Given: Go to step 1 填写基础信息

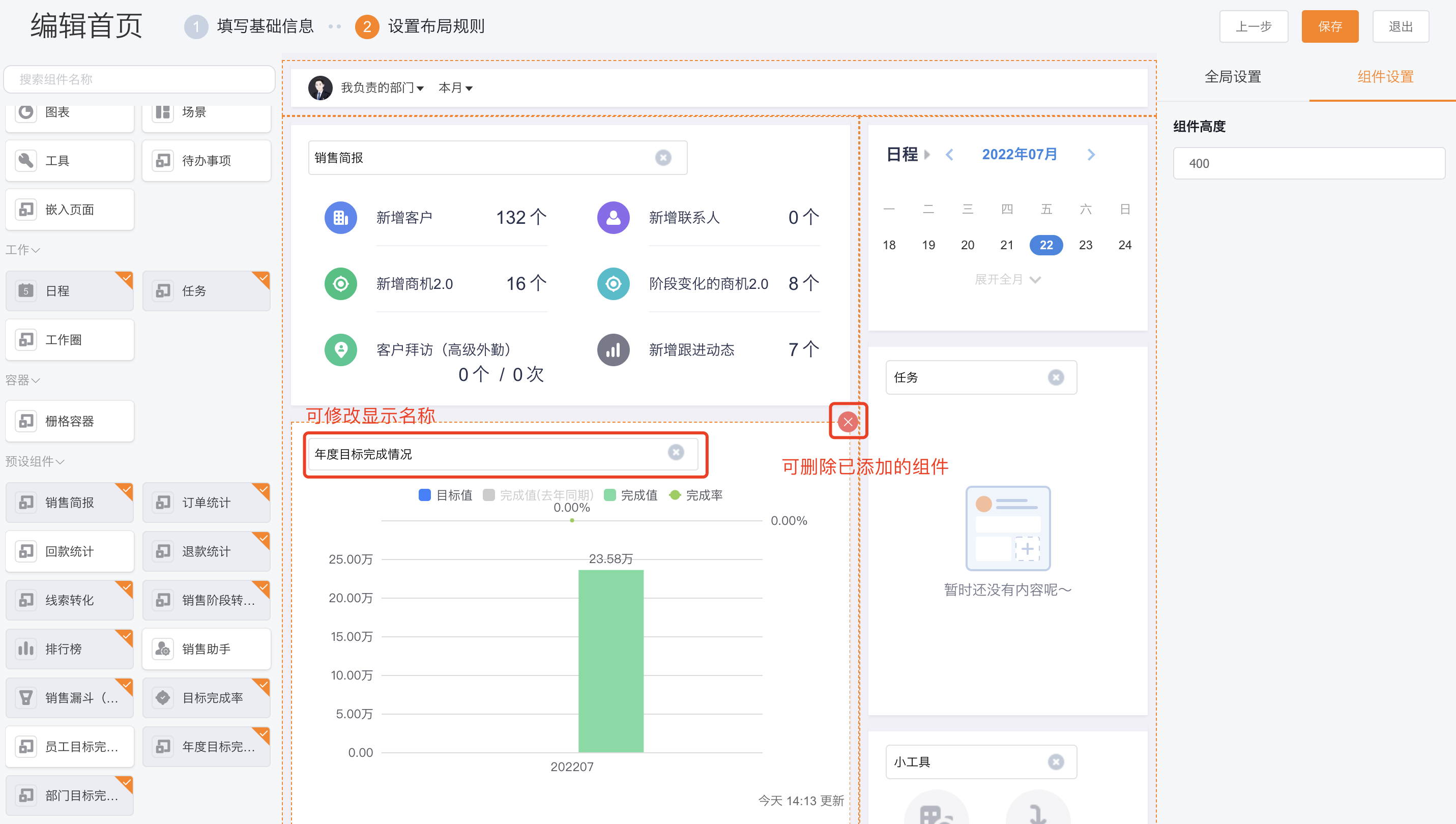Looking at the screenshot, I should [250, 26].
